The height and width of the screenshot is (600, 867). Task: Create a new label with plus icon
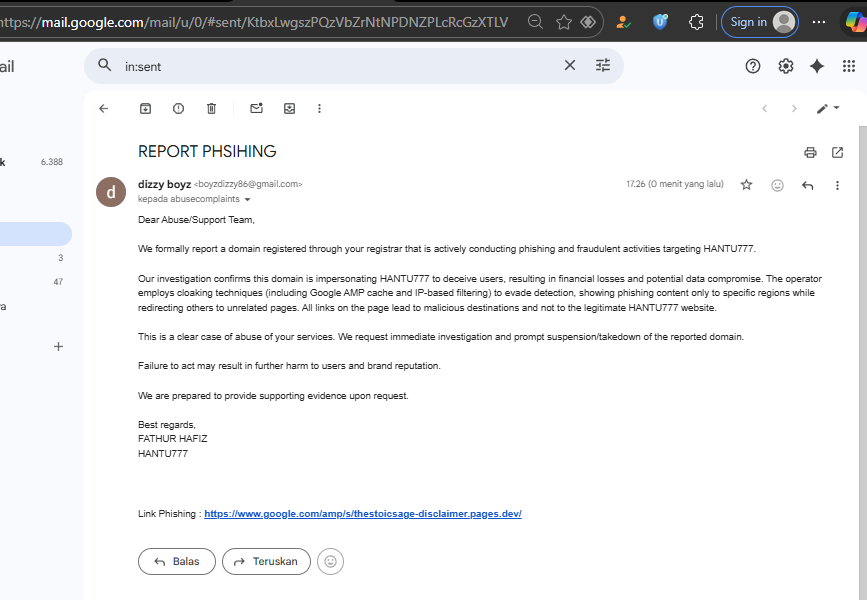[x=58, y=347]
